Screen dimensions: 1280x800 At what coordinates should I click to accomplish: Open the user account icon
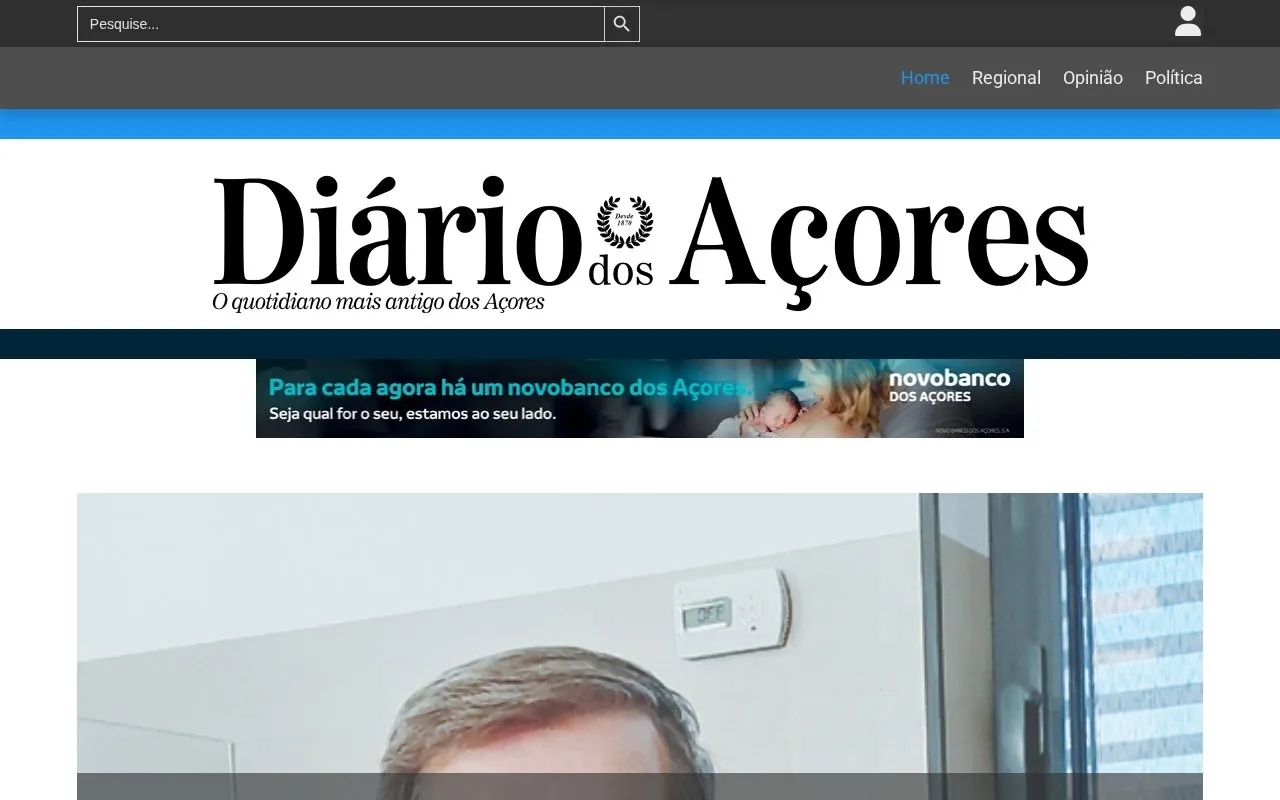click(x=1188, y=22)
